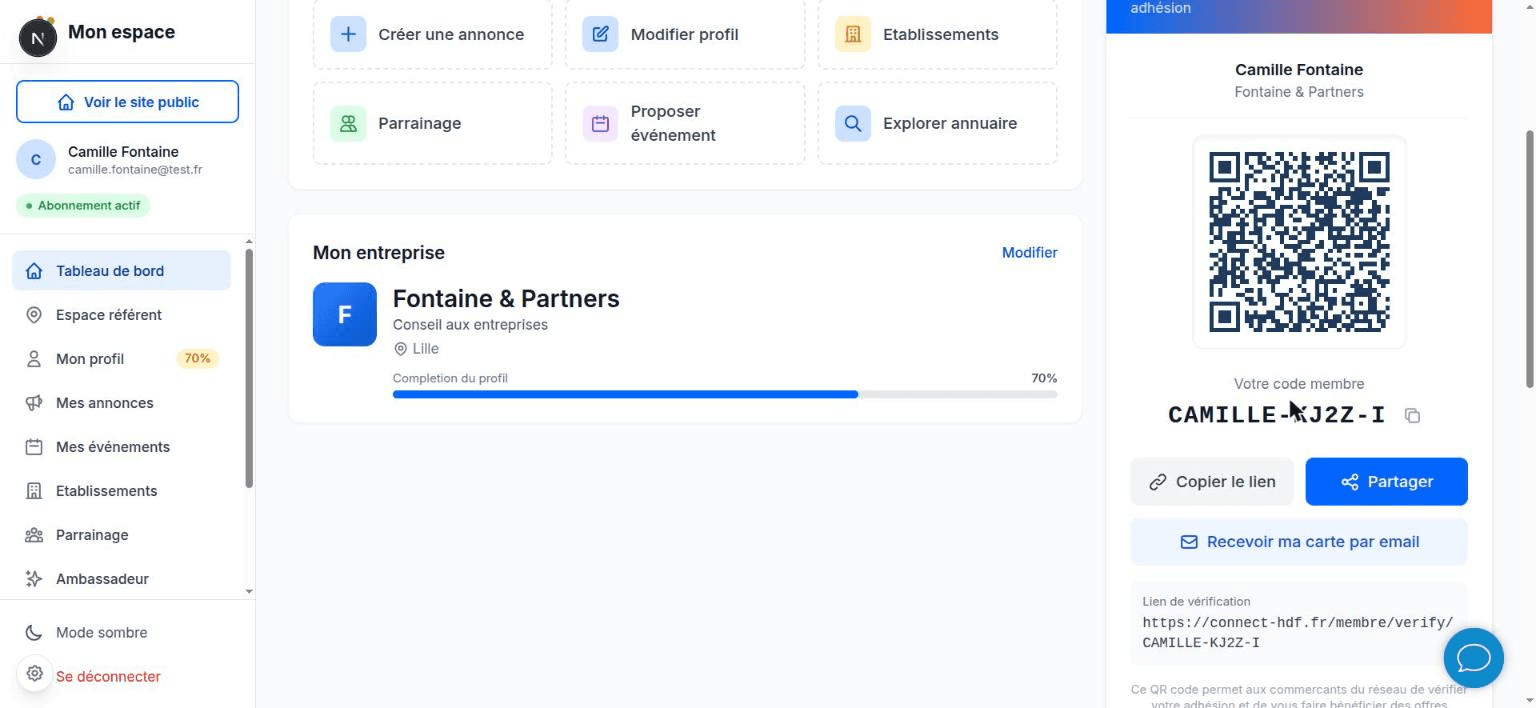The image size is (1536, 708).
Task: Click the sidebar menu scrollbar
Action: click(x=249, y=369)
